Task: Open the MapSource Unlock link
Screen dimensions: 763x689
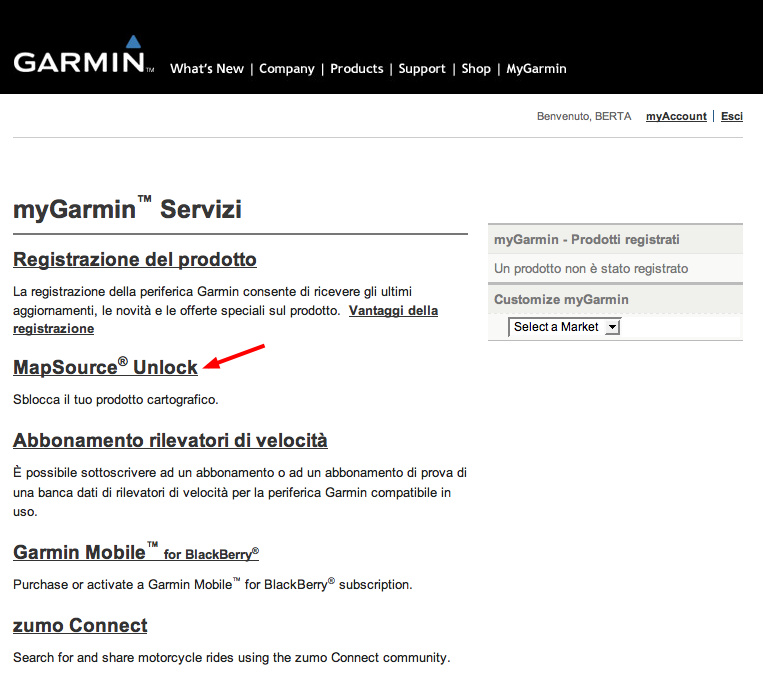Action: 105,366
